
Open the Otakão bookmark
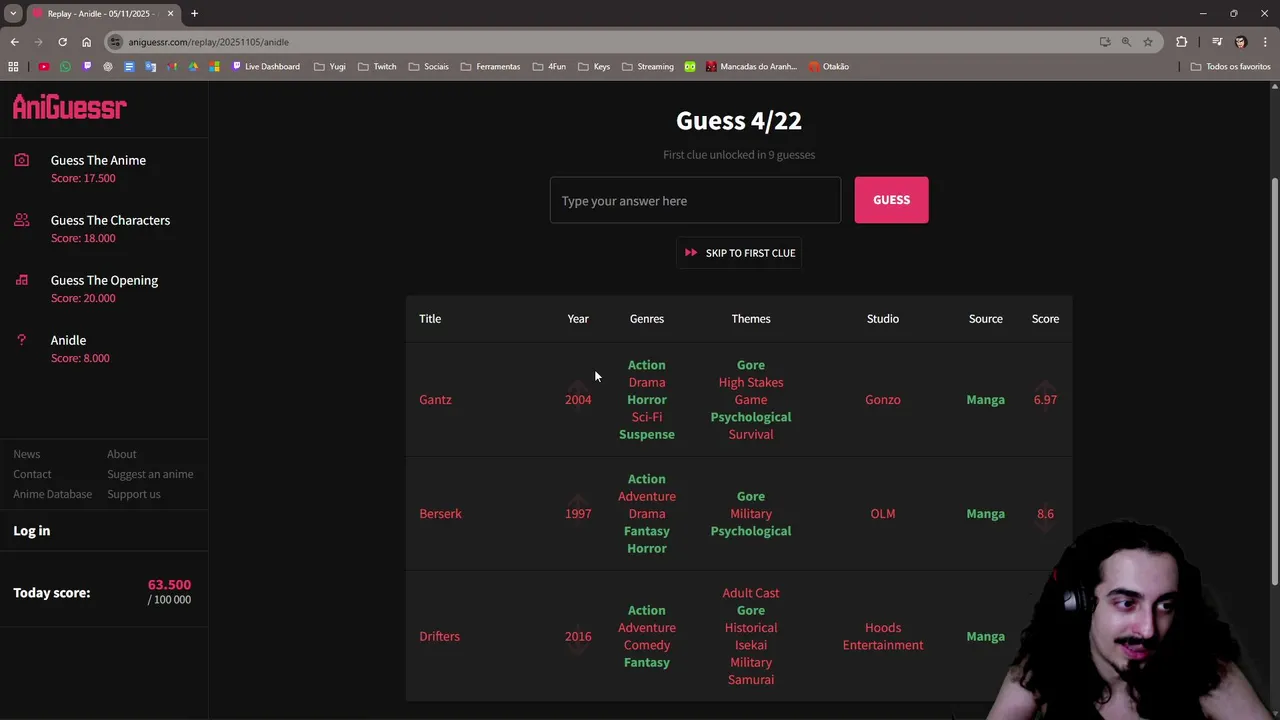coord(829,67)
